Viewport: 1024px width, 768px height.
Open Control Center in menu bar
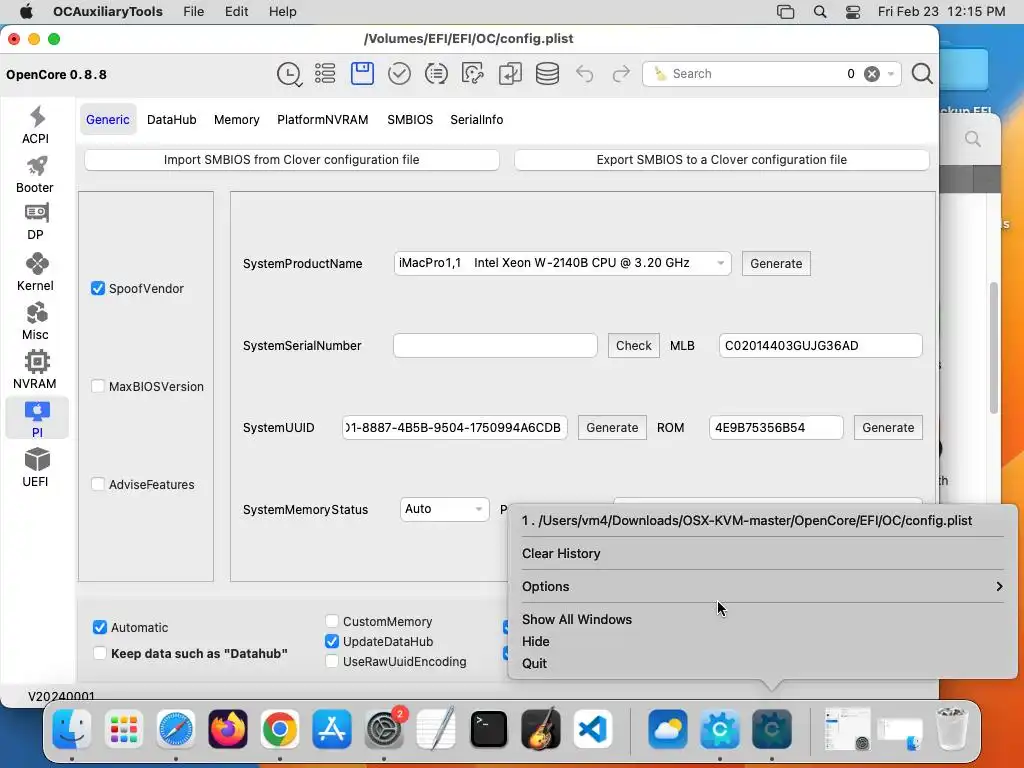click(x=853, y=12)
